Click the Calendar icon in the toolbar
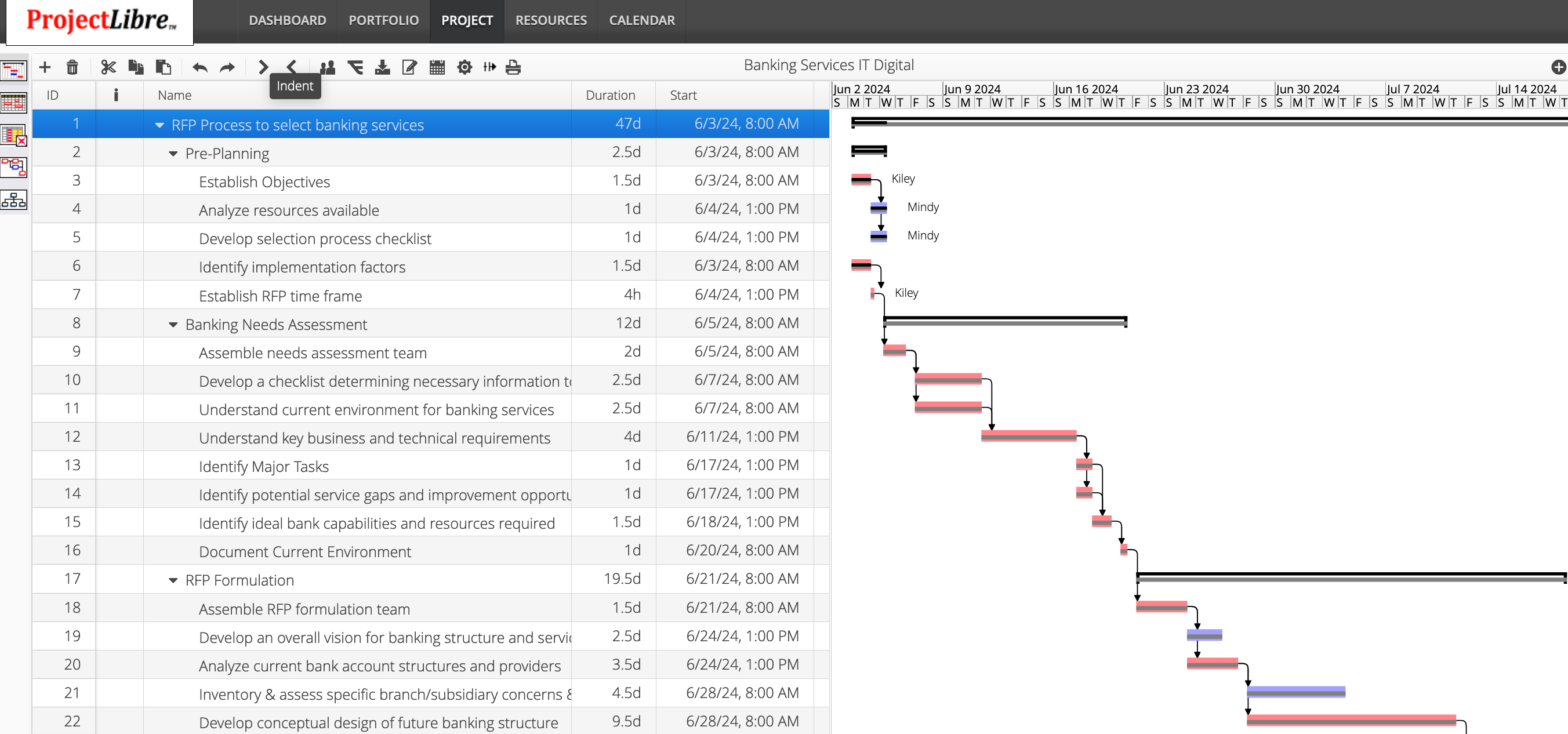The width and height of the screenshot is (1568, 734). [437, 67]
